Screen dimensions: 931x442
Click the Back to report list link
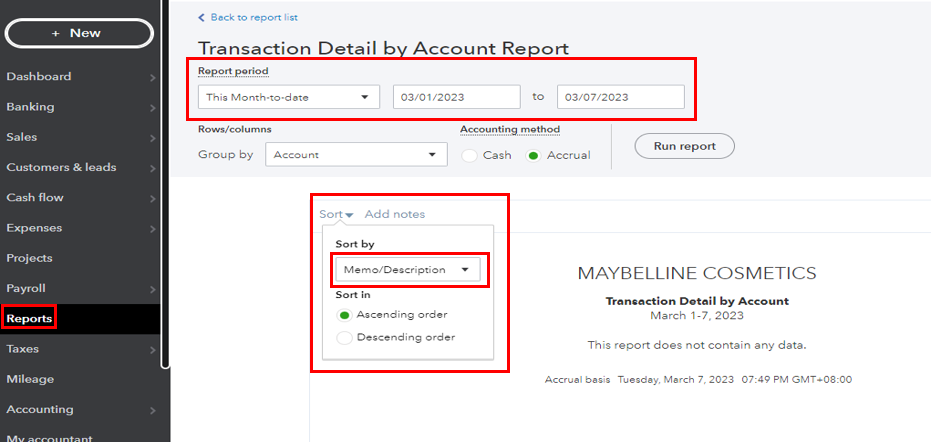pyautogui.click(x=248, y=18)
